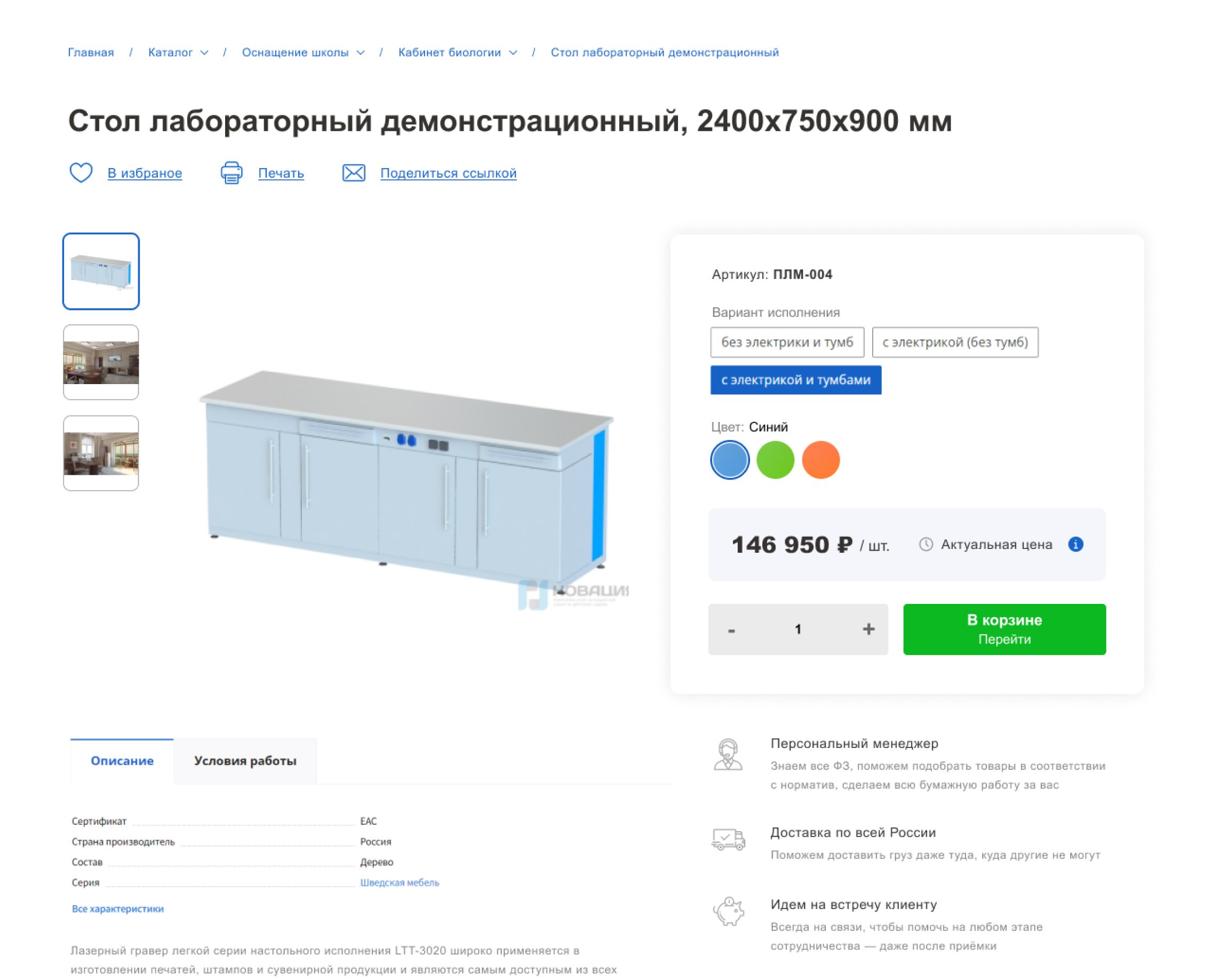Click the clock icon beside Актуальная цена
The width and height of the screenshot is (1212, 980).
926,544
